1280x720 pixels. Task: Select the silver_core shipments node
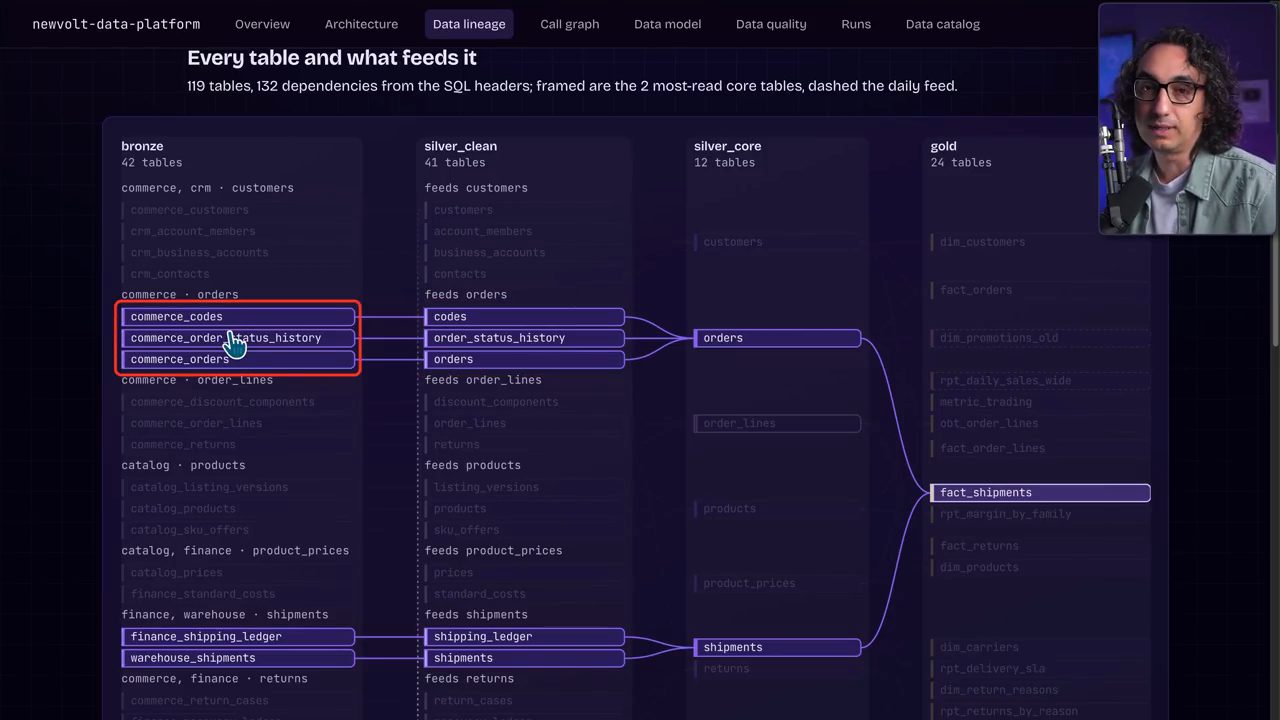(778, 647)
